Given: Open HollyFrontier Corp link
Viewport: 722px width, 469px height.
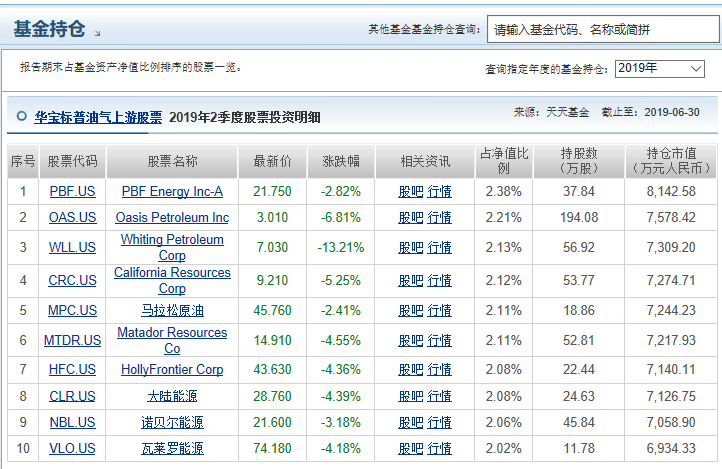Looking at the screenshot, I should 172,369.
